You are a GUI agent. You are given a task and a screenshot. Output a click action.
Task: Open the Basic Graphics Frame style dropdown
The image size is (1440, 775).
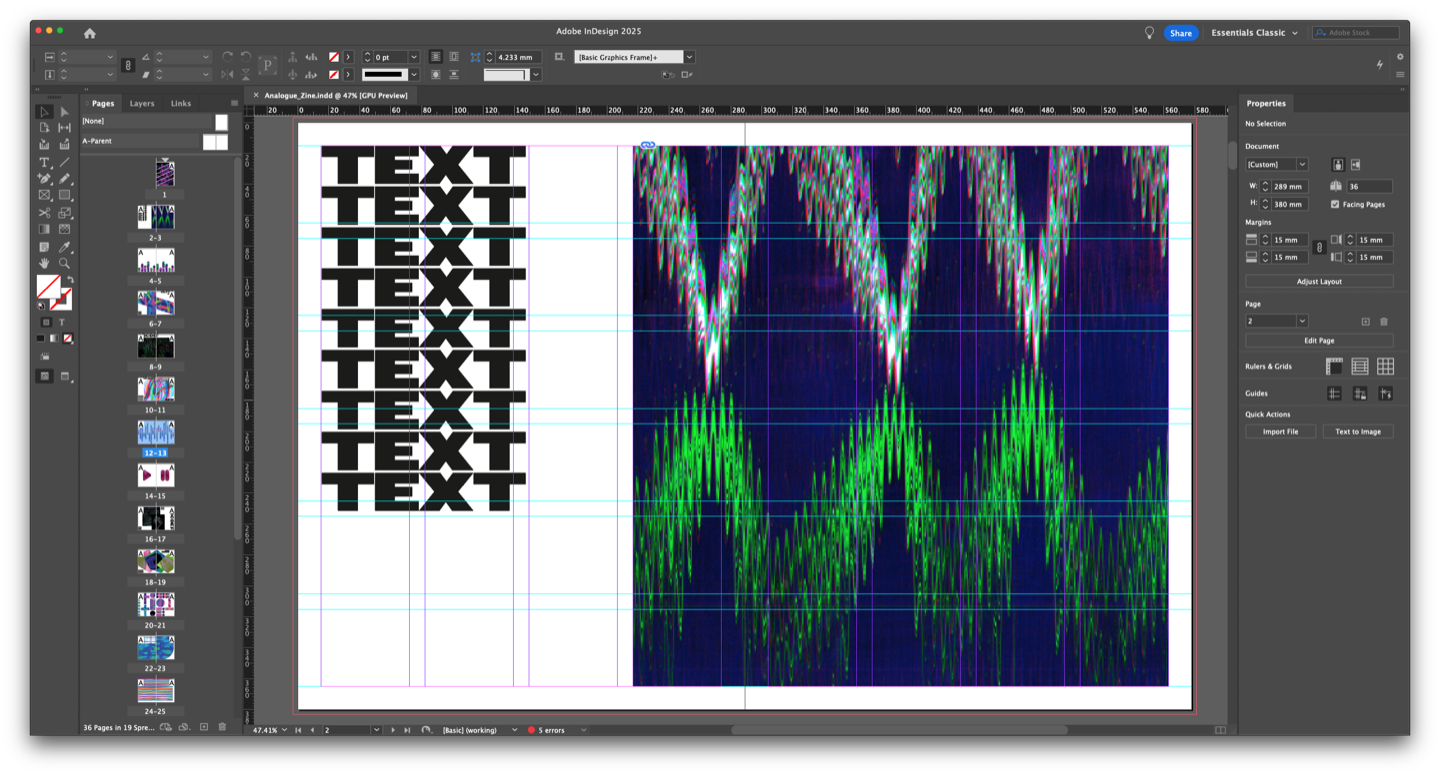[x=689, y=57]
